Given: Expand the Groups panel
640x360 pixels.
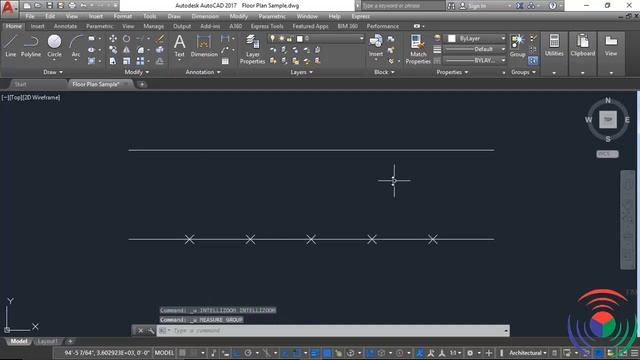Looking at the screenshot, I should point(523,72).
